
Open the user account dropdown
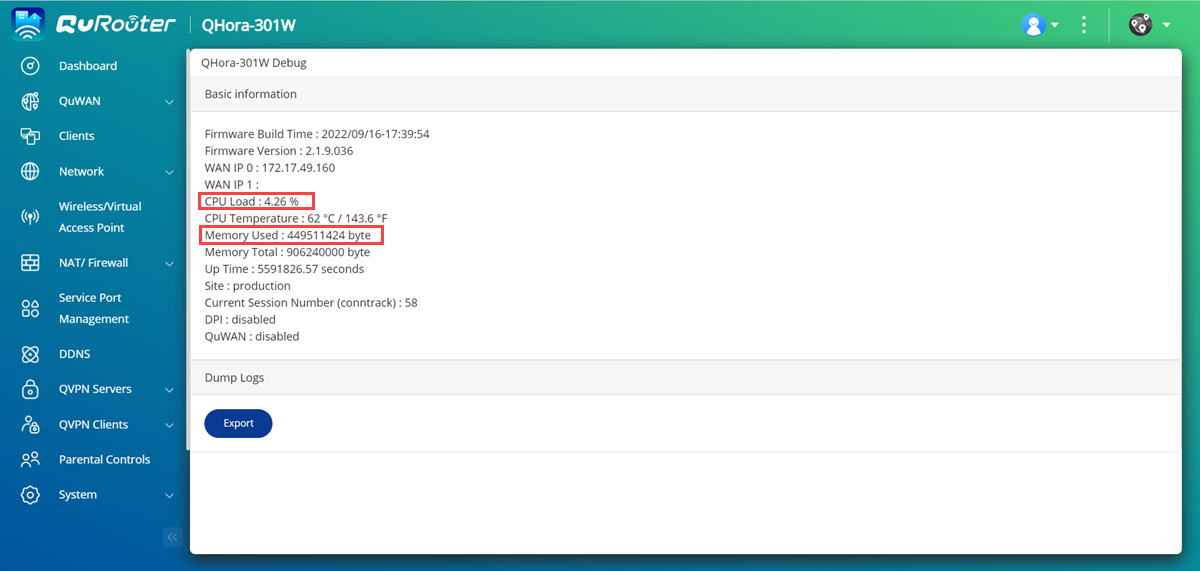(x=1040, y=25)
